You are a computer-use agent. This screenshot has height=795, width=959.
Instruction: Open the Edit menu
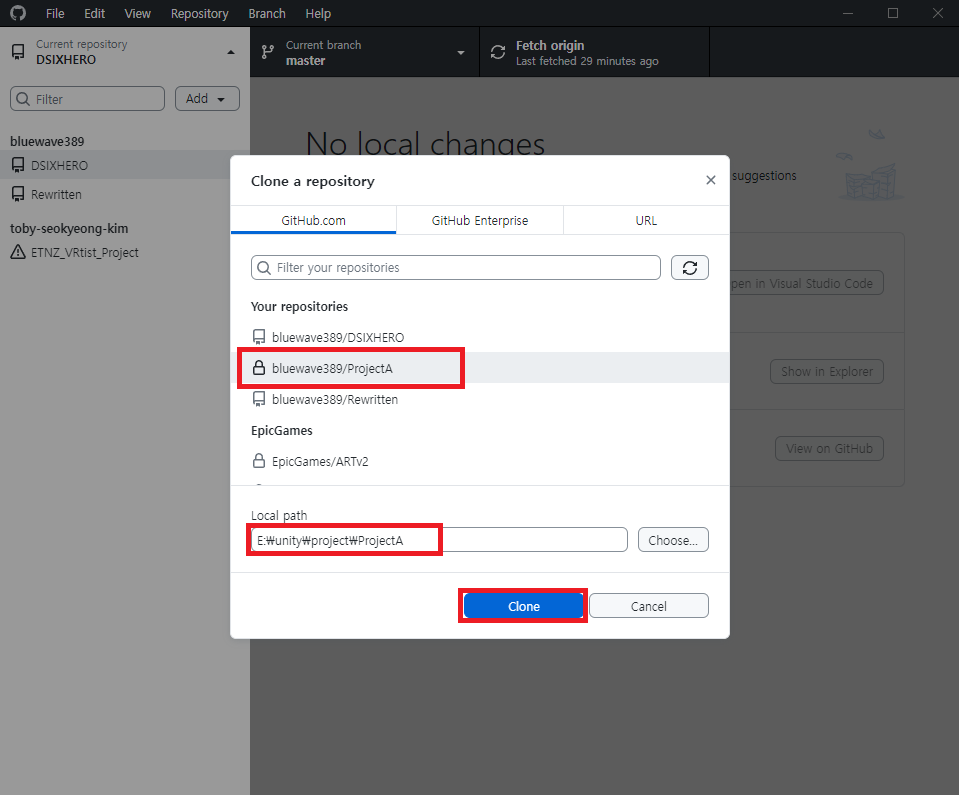pos(94,13)
